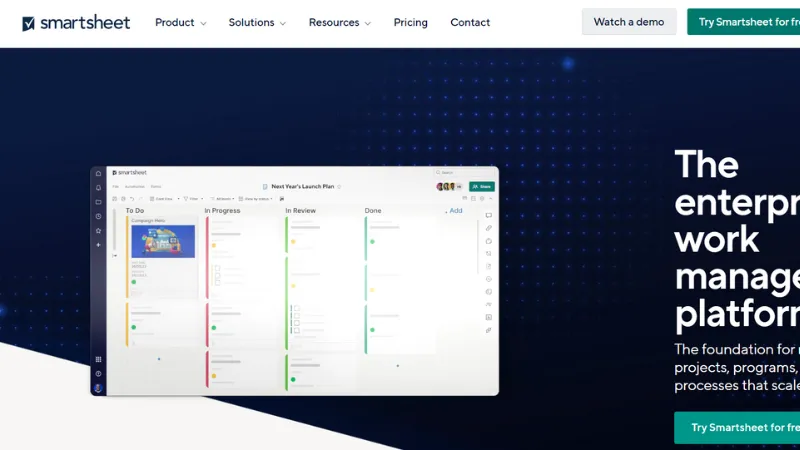Star the Next Year's Launch Plan sheet
The image size is (800, 450).
click(340, 187)
